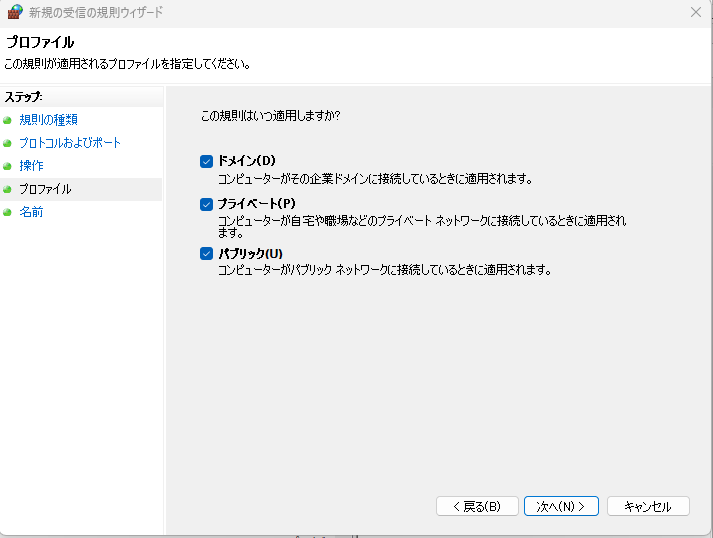The width and height of the screenshot is (713, 538).
Task: Click green bullet beside プロトコルおよびポート step
Action: pyautogui.click(x=8, y=143)
